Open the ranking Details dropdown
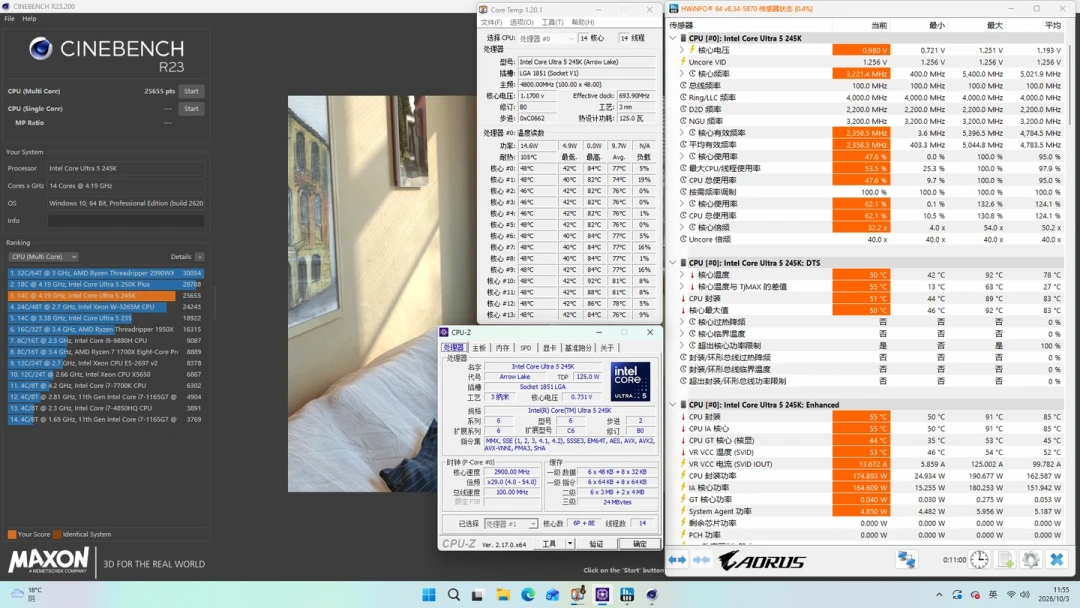The height and width of the screenshot is (608, 1080). click(x=199, y=257)
